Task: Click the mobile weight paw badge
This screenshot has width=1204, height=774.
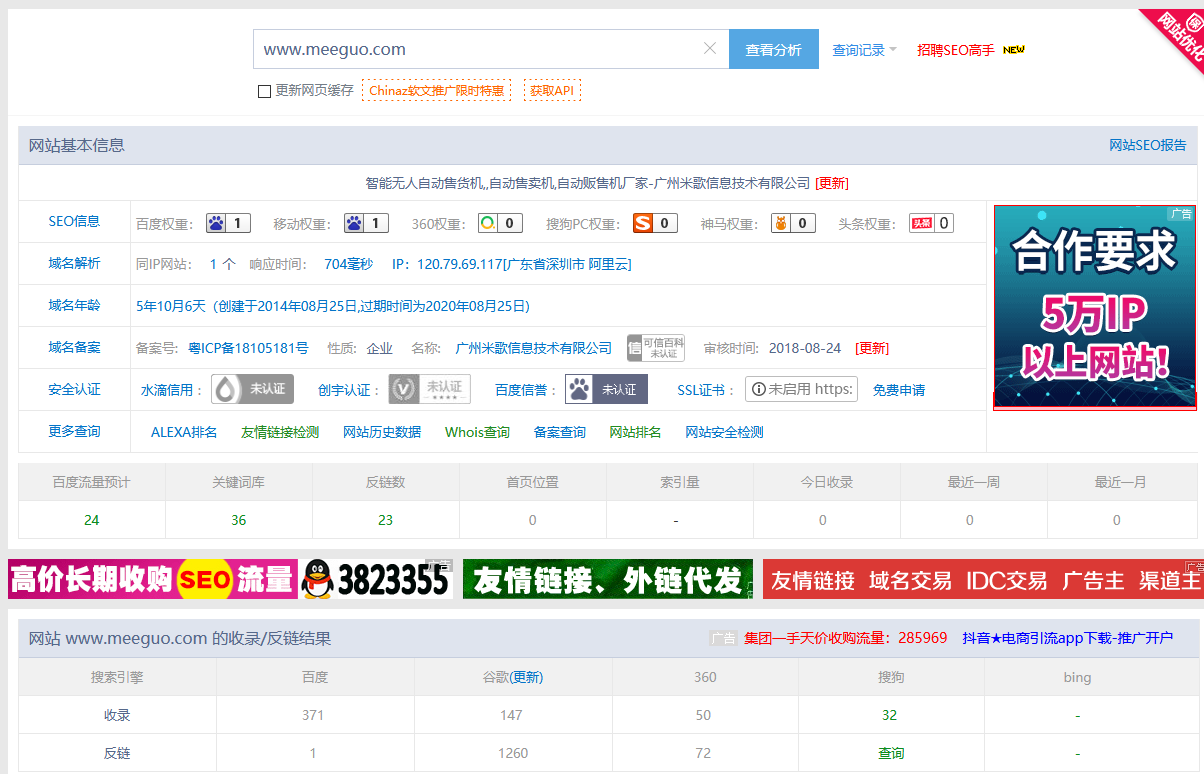Action: (x=366, y=223)
